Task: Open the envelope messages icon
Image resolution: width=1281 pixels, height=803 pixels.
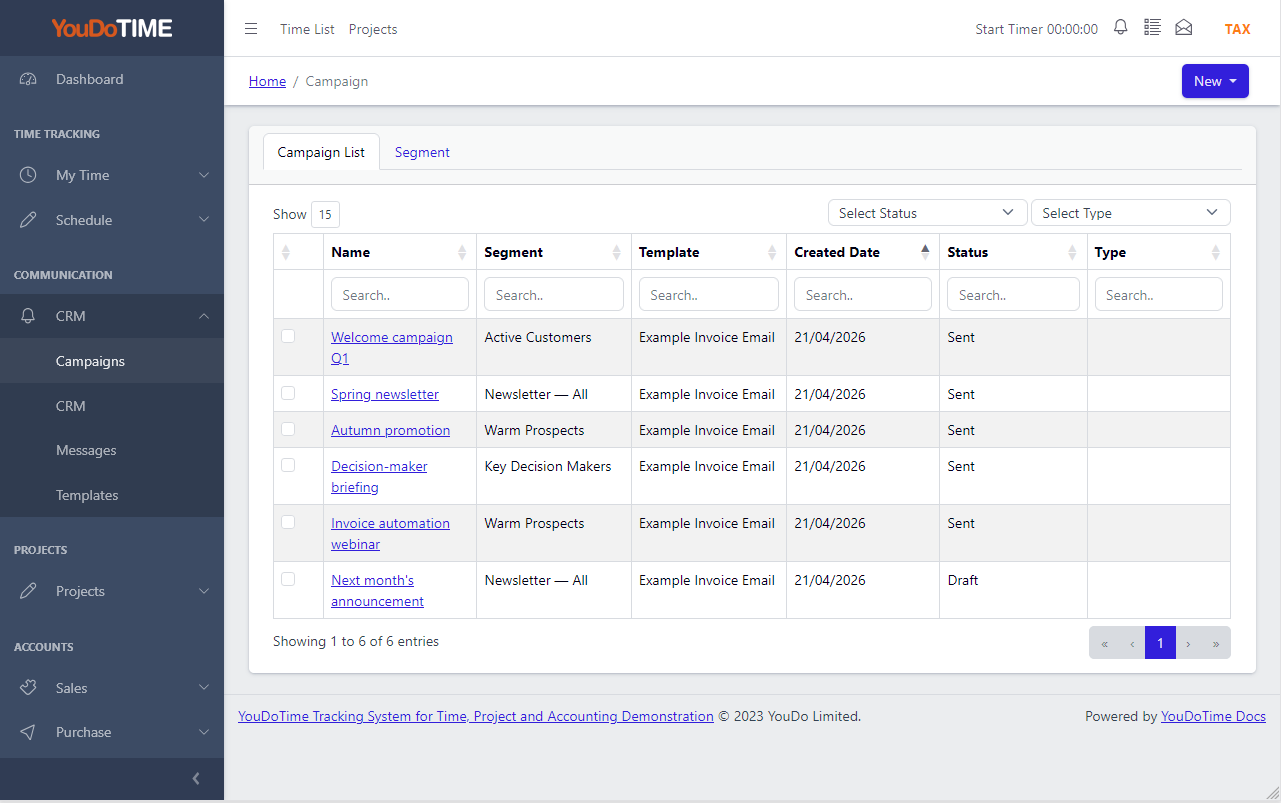Action: point(1184,28)
